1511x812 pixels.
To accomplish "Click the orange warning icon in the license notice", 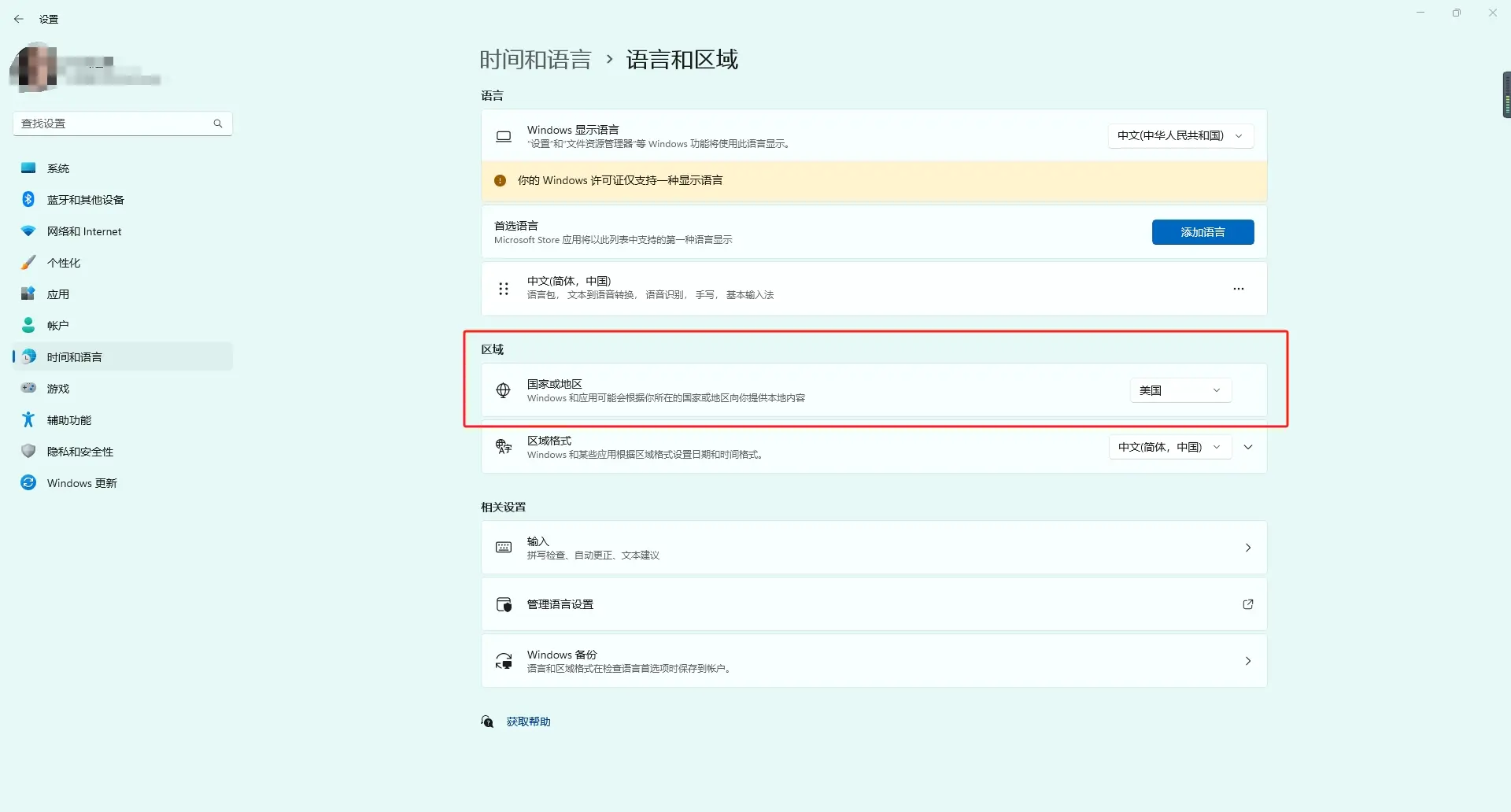I will tap(500, 180).
